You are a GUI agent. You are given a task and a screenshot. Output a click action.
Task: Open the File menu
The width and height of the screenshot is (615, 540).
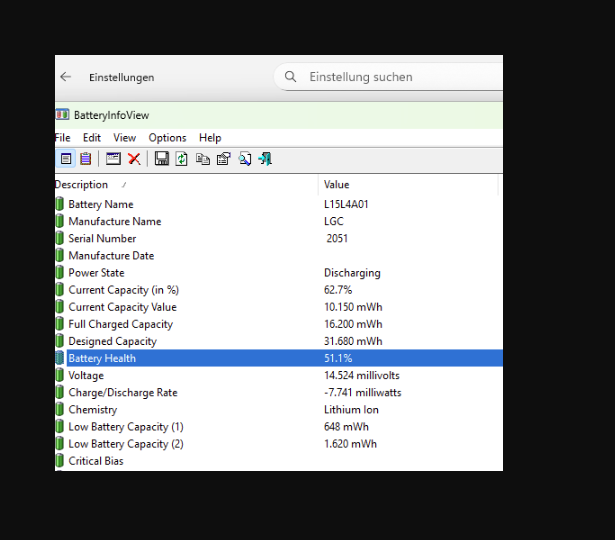pos(63,138)
